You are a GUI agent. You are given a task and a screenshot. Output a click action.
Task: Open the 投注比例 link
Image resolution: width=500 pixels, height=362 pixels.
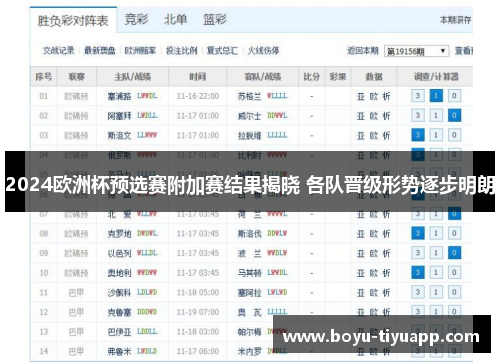click(x=182, y=51)
